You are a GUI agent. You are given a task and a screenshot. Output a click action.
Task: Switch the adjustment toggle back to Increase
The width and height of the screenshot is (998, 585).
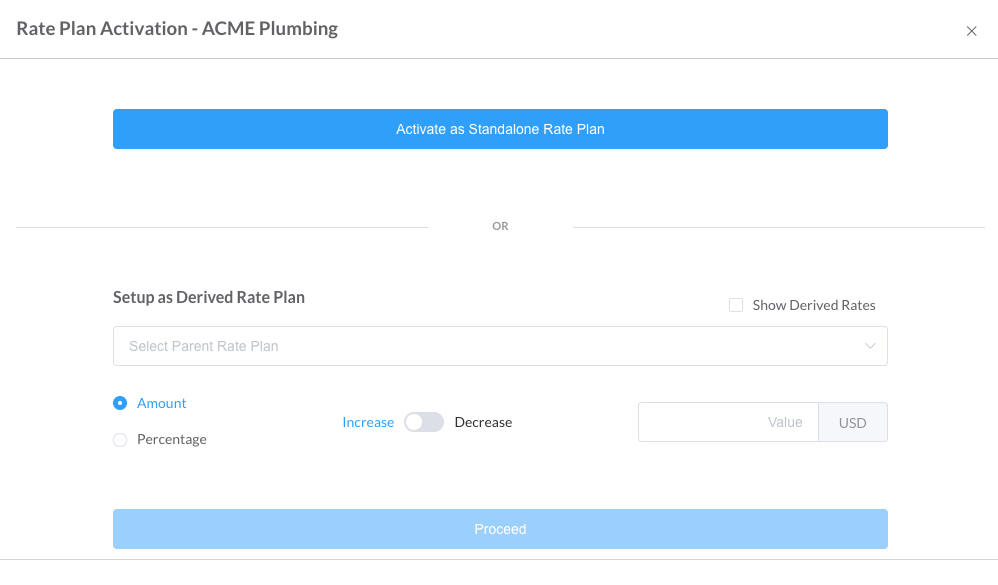pyautogui.click(x=423, y=422)
